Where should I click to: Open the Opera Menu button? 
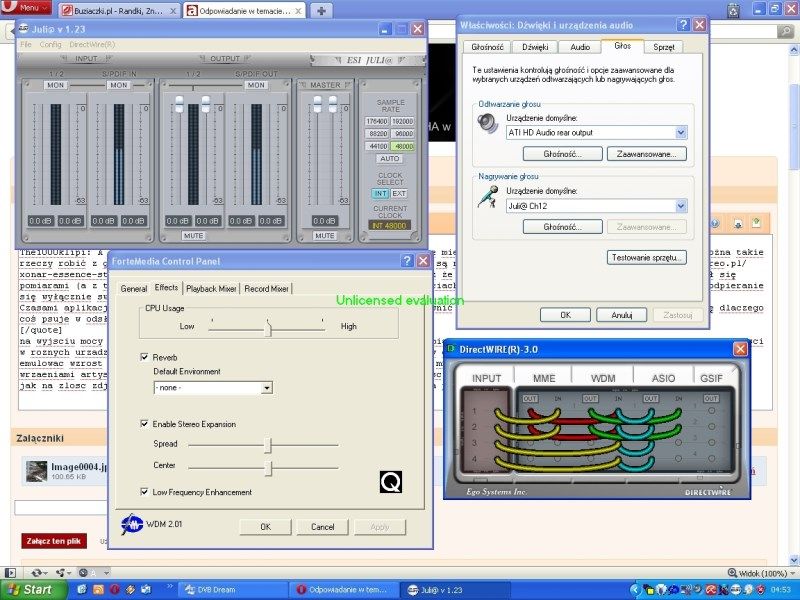[x=28, y=7]
